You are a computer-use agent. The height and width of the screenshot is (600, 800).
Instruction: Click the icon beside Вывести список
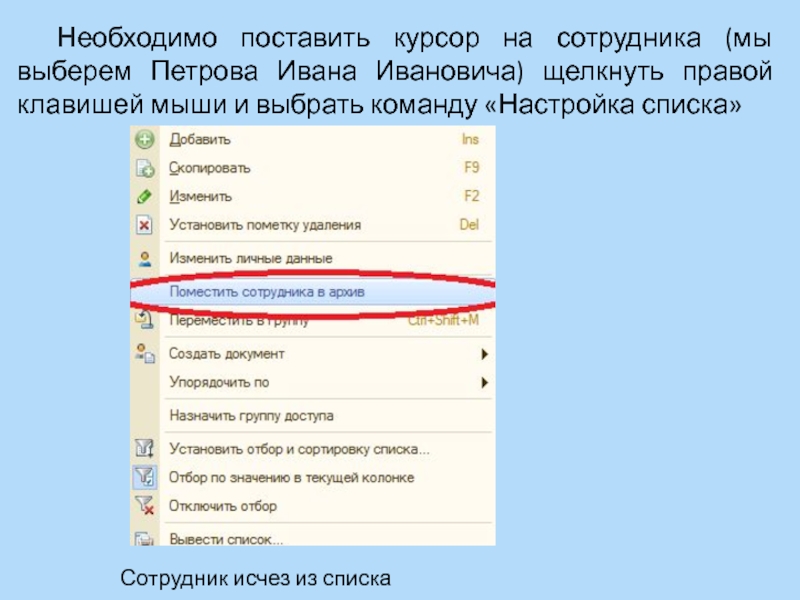pyautogui.click(x=144, y=538)
